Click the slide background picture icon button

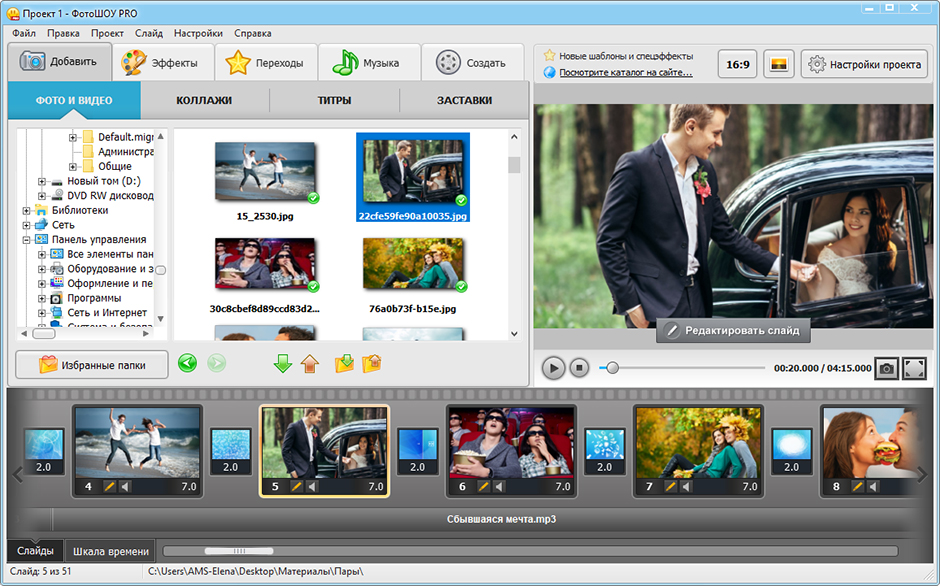tap(779, 64)
